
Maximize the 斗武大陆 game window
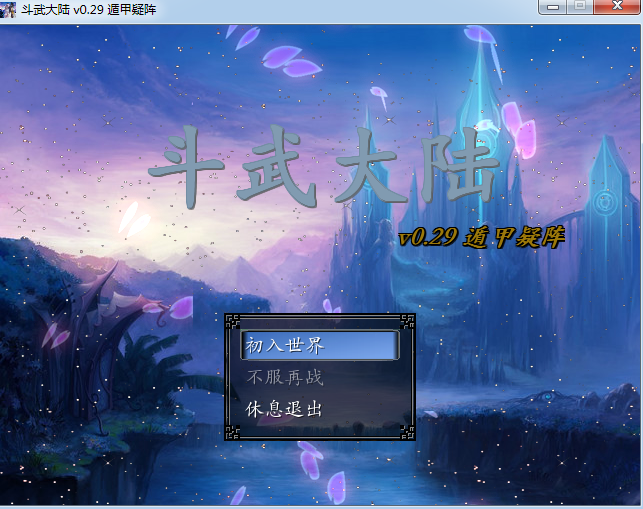coord(580,7)
